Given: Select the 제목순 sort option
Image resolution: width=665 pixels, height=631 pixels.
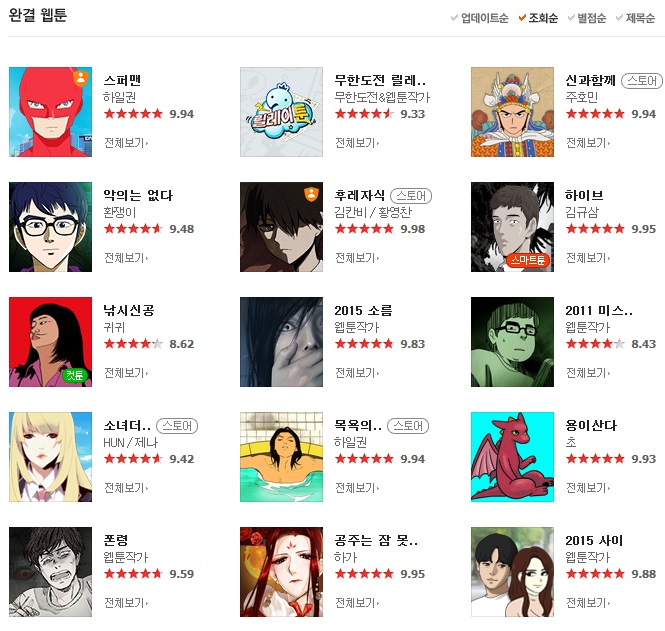Looking at the screenshot, I should pyautogui.click(x=635, y=18).
